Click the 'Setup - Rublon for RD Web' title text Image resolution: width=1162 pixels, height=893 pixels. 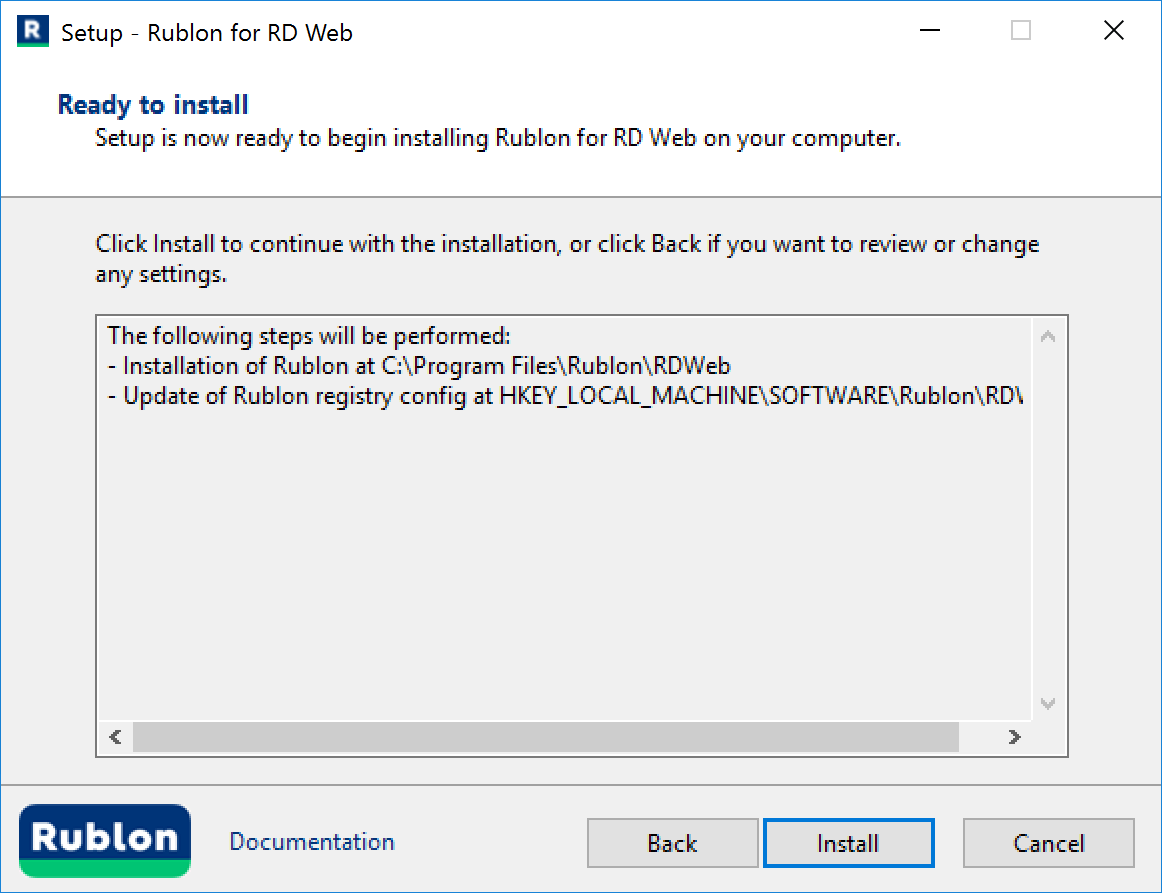click(207, 33)
